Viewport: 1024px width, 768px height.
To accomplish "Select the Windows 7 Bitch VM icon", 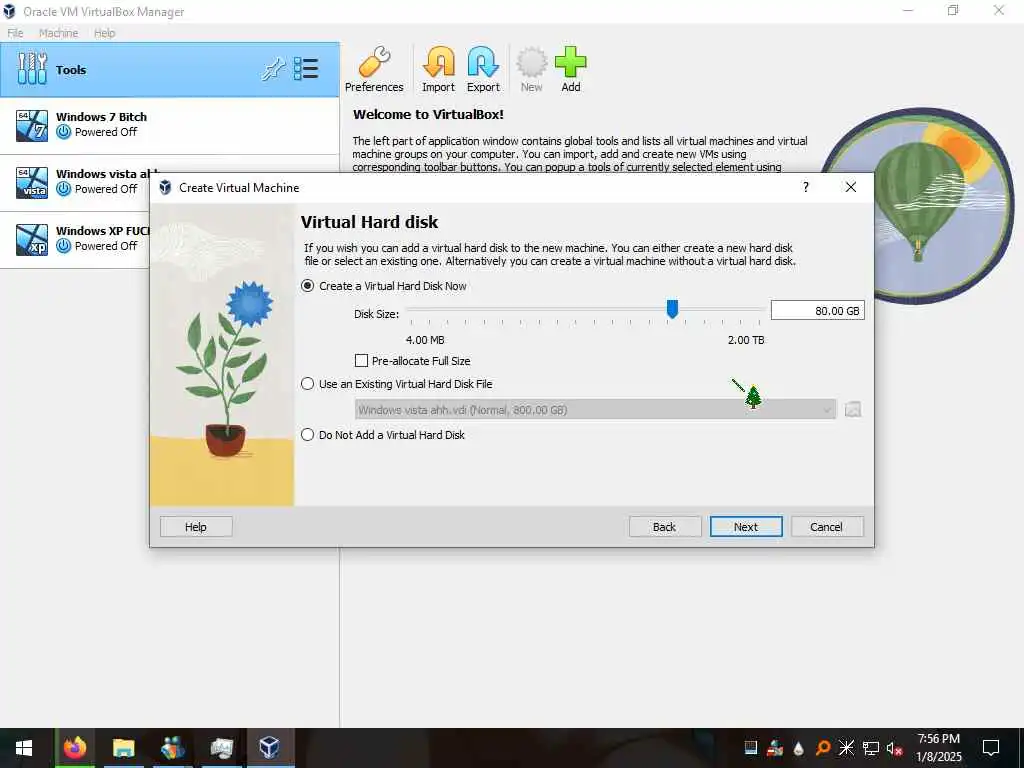I will pos(32,125).
